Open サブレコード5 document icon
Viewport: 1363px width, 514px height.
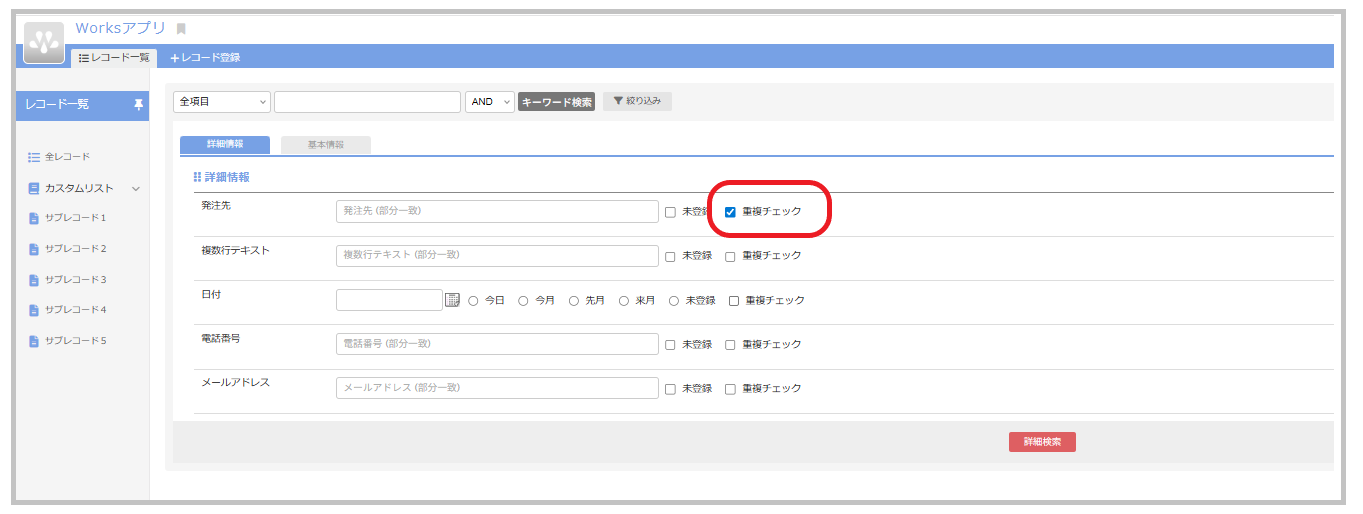pyautogui.click(x=34, y=341)
